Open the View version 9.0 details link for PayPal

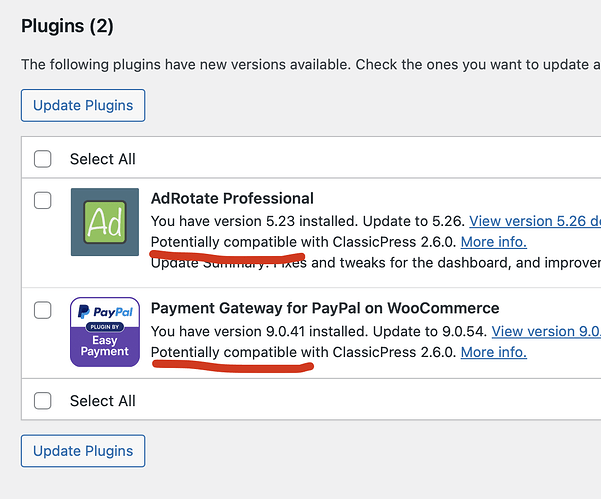(545, 330)
